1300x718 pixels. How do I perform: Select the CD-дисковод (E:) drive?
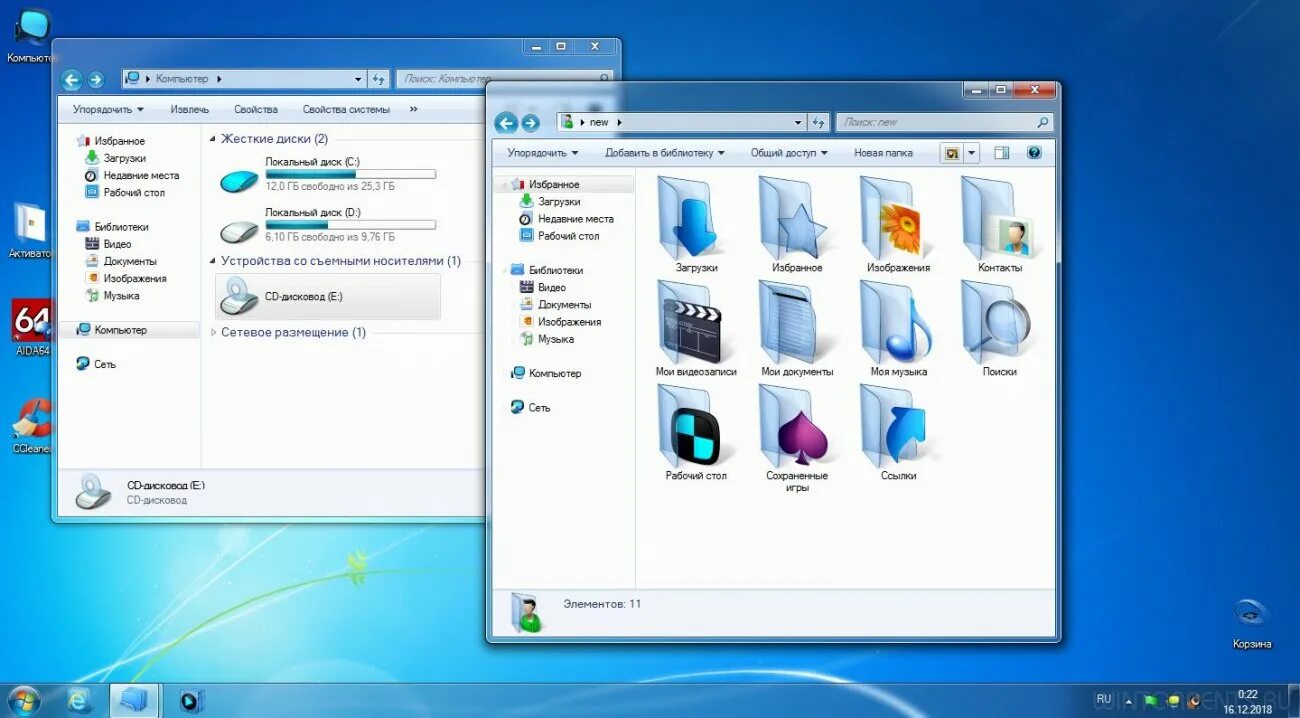328,296
